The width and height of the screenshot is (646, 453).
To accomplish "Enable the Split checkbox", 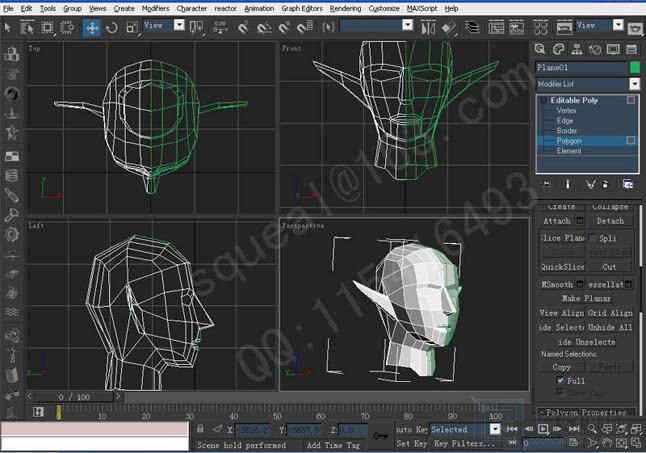I will (x=592, y=238).
